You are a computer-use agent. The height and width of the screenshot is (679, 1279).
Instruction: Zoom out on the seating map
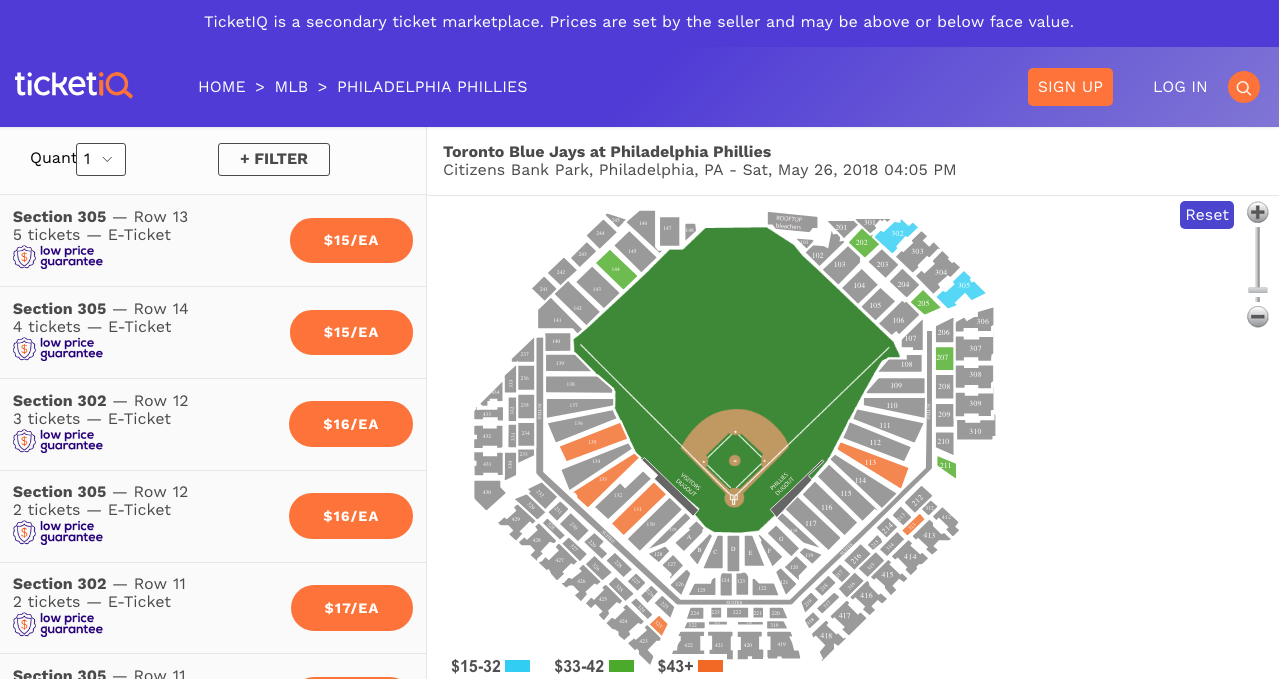(1258, 317)
